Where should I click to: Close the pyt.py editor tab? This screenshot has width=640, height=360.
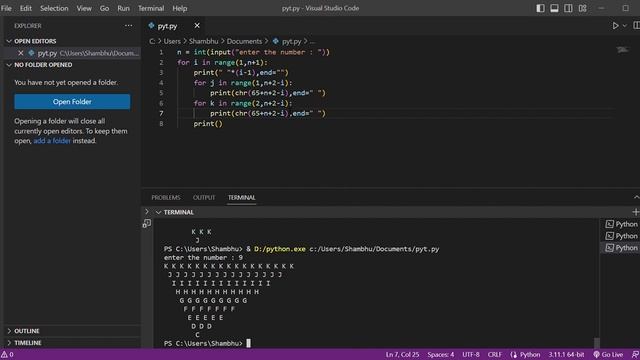click(197, 26)
